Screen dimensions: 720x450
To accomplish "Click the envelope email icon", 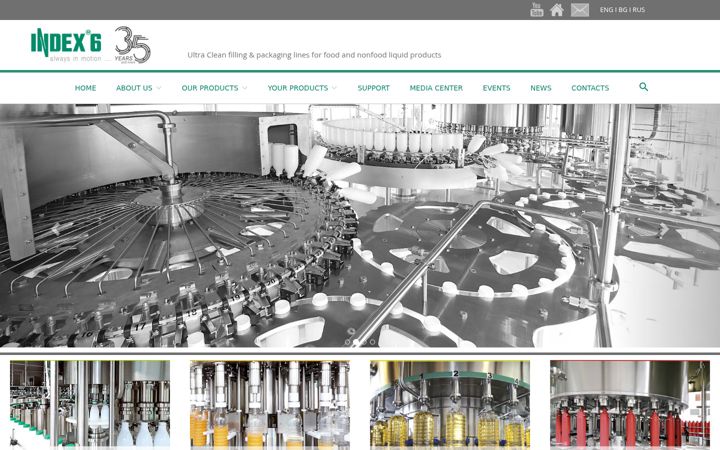I will point(579,10).
